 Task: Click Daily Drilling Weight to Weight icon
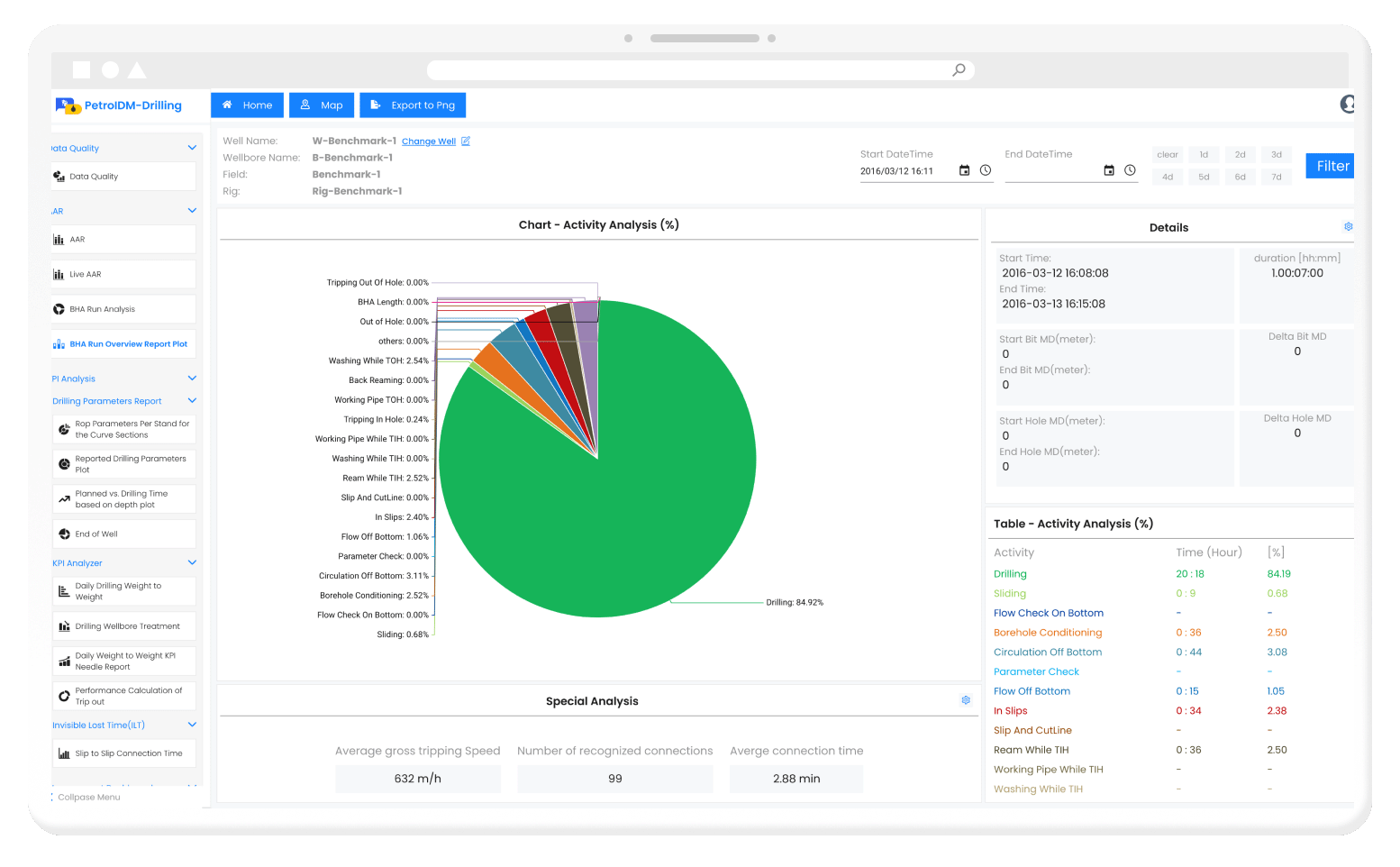point(64,591)
